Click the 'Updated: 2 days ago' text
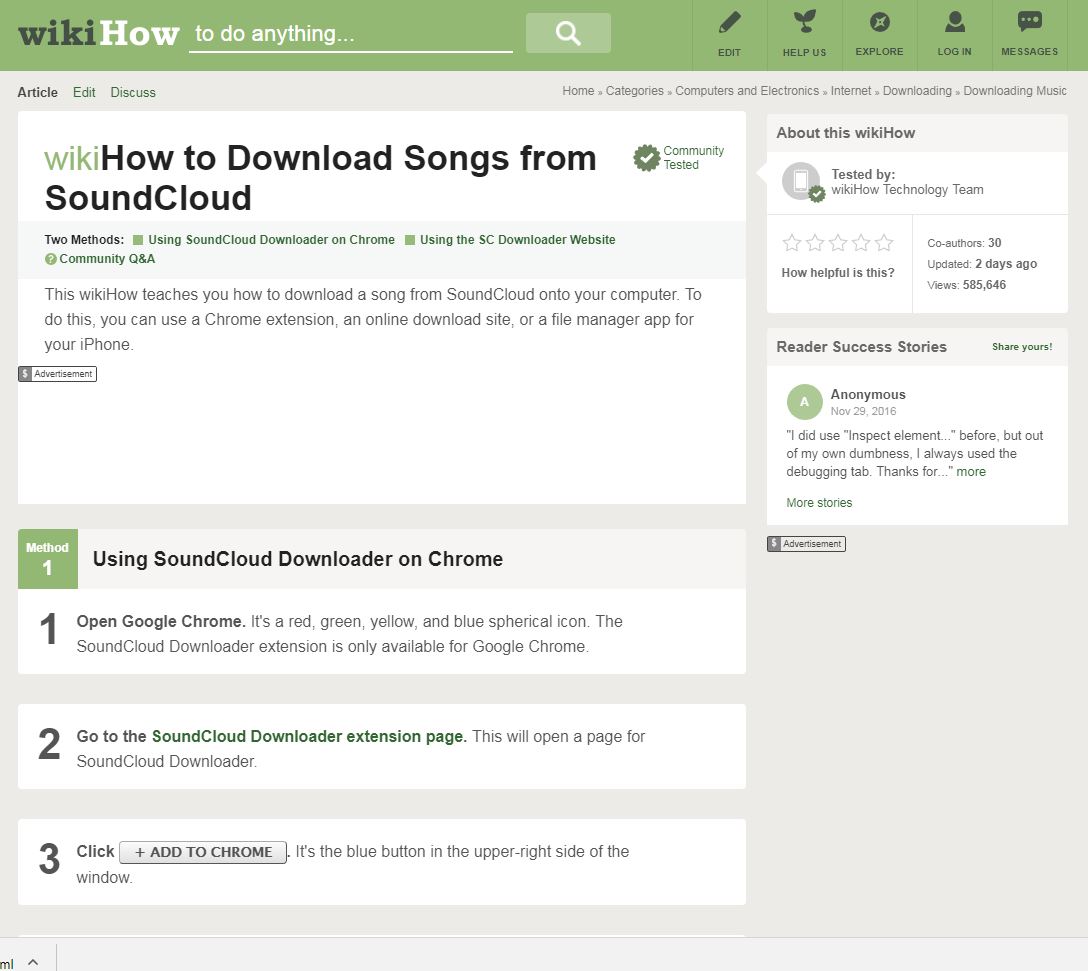Viewport: 1088px width, 971px height. click(982, 264)
